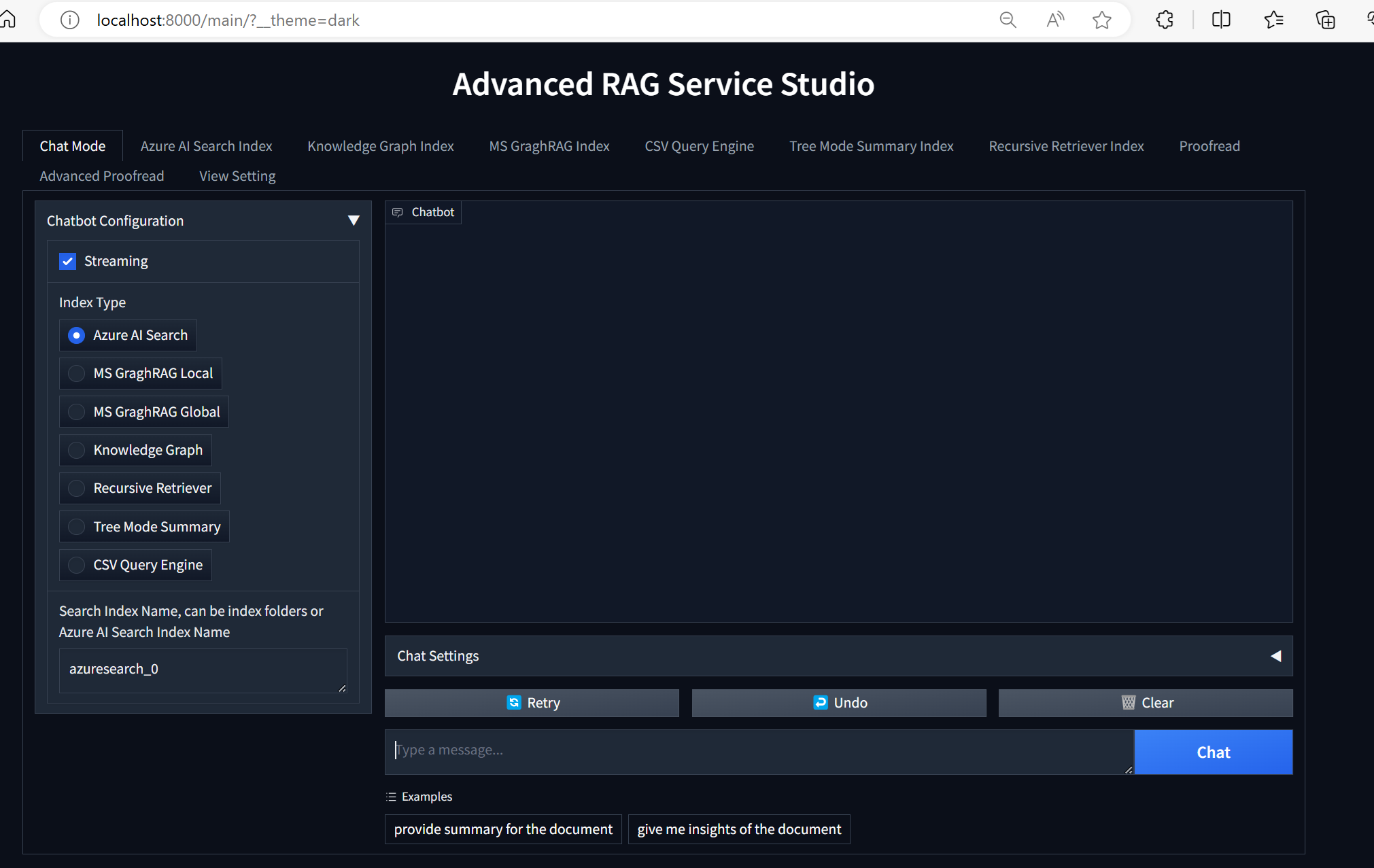Select the Knowledge Graph radio option

coord(76,450)
